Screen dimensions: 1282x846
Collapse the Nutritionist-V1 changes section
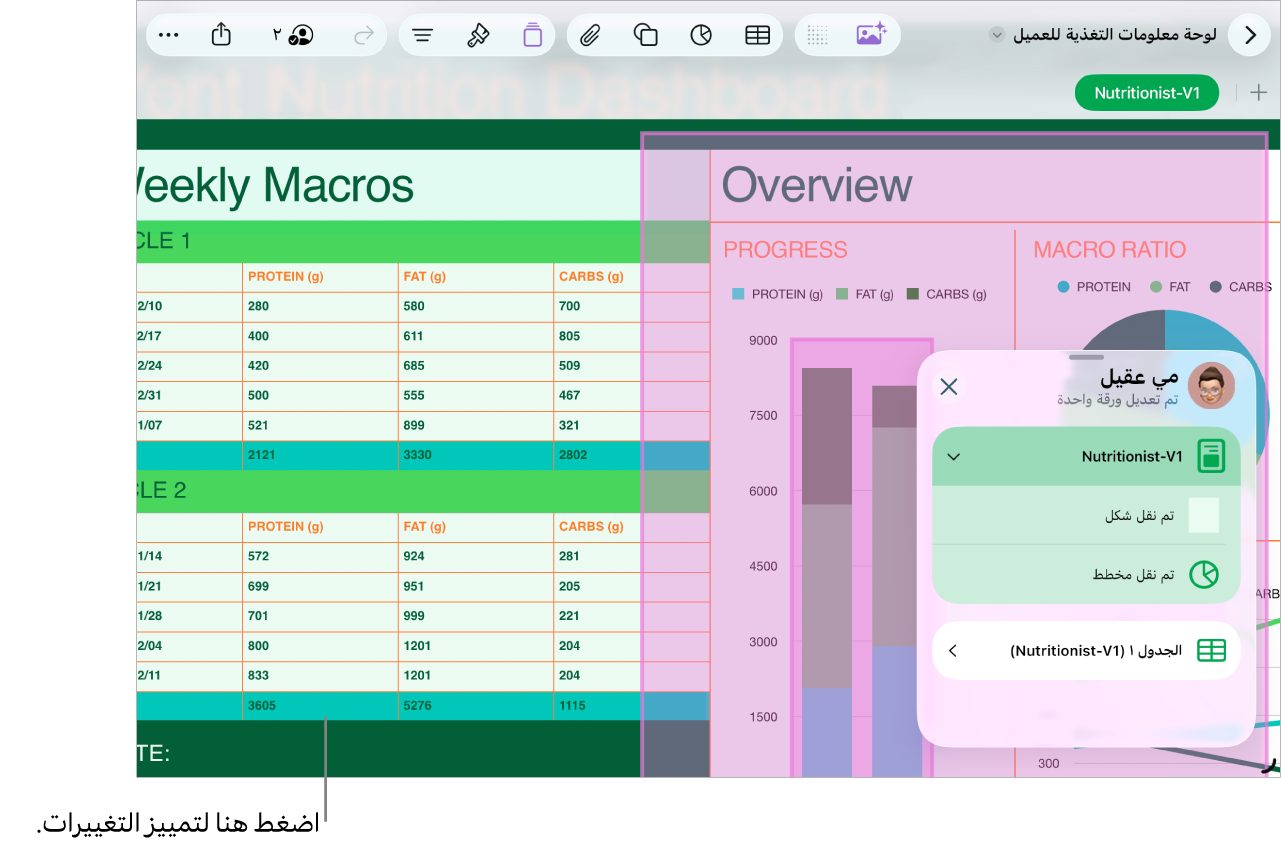click(954, 457)
